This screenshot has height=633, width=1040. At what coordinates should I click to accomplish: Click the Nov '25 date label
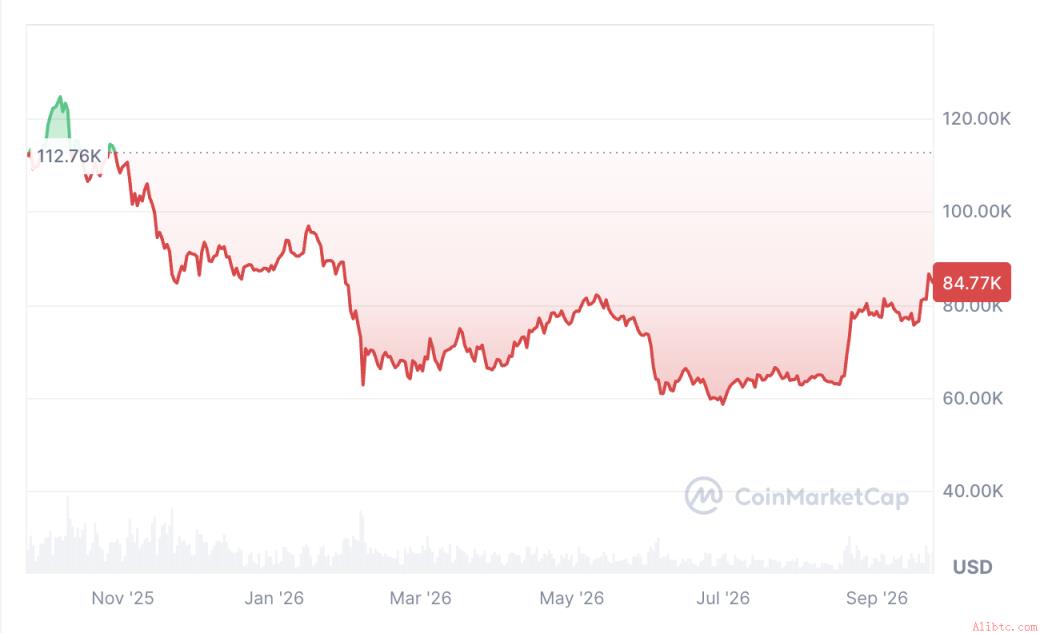click(x=123, y=598)
